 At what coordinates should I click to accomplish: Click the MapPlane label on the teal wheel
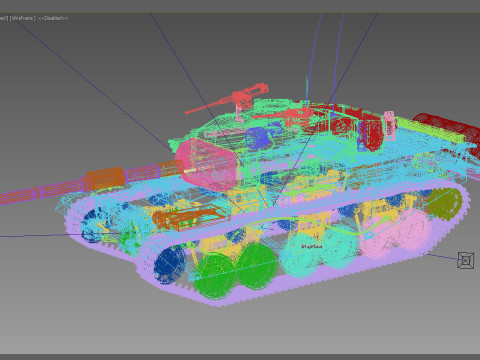point(312,247)
